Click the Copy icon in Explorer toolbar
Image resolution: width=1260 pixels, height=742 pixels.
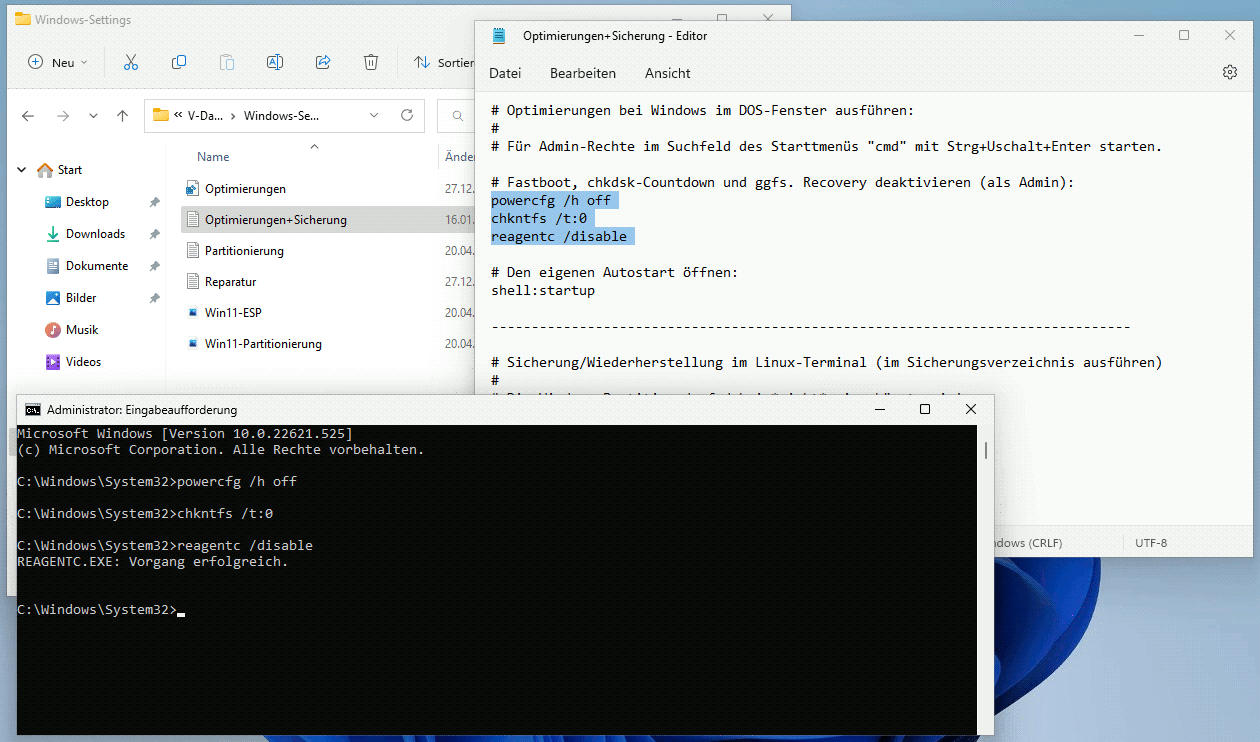pos(179,62)
